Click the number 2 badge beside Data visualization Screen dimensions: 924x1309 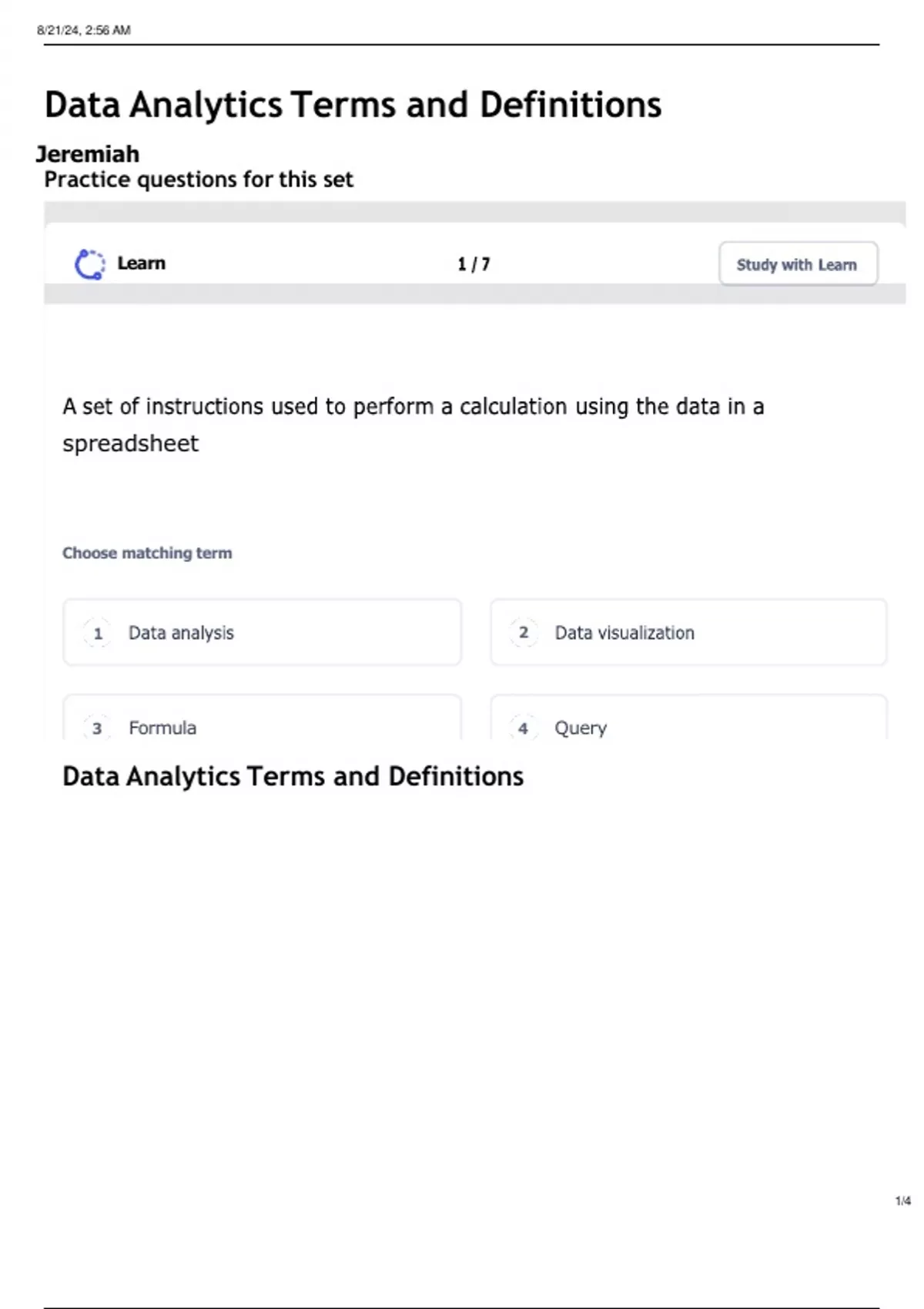point(524,633)
